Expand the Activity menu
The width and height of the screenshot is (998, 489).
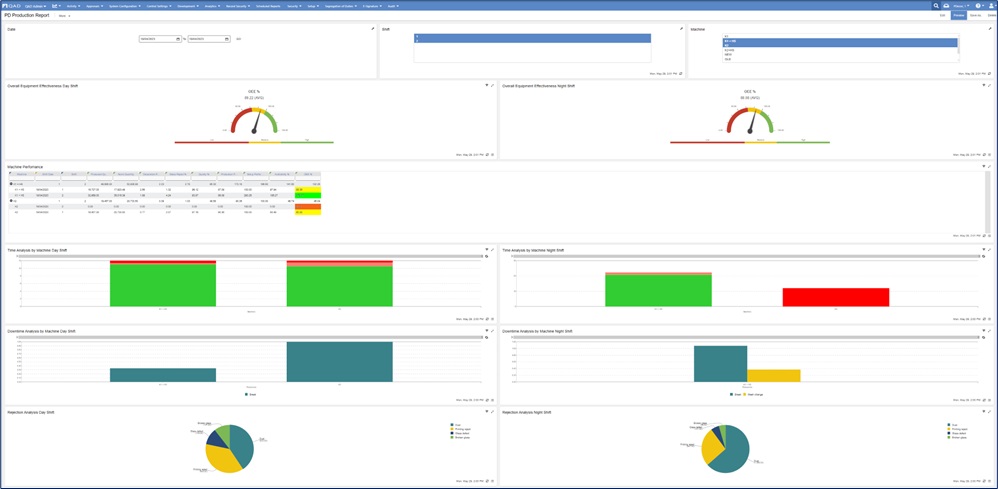[73, 6]
